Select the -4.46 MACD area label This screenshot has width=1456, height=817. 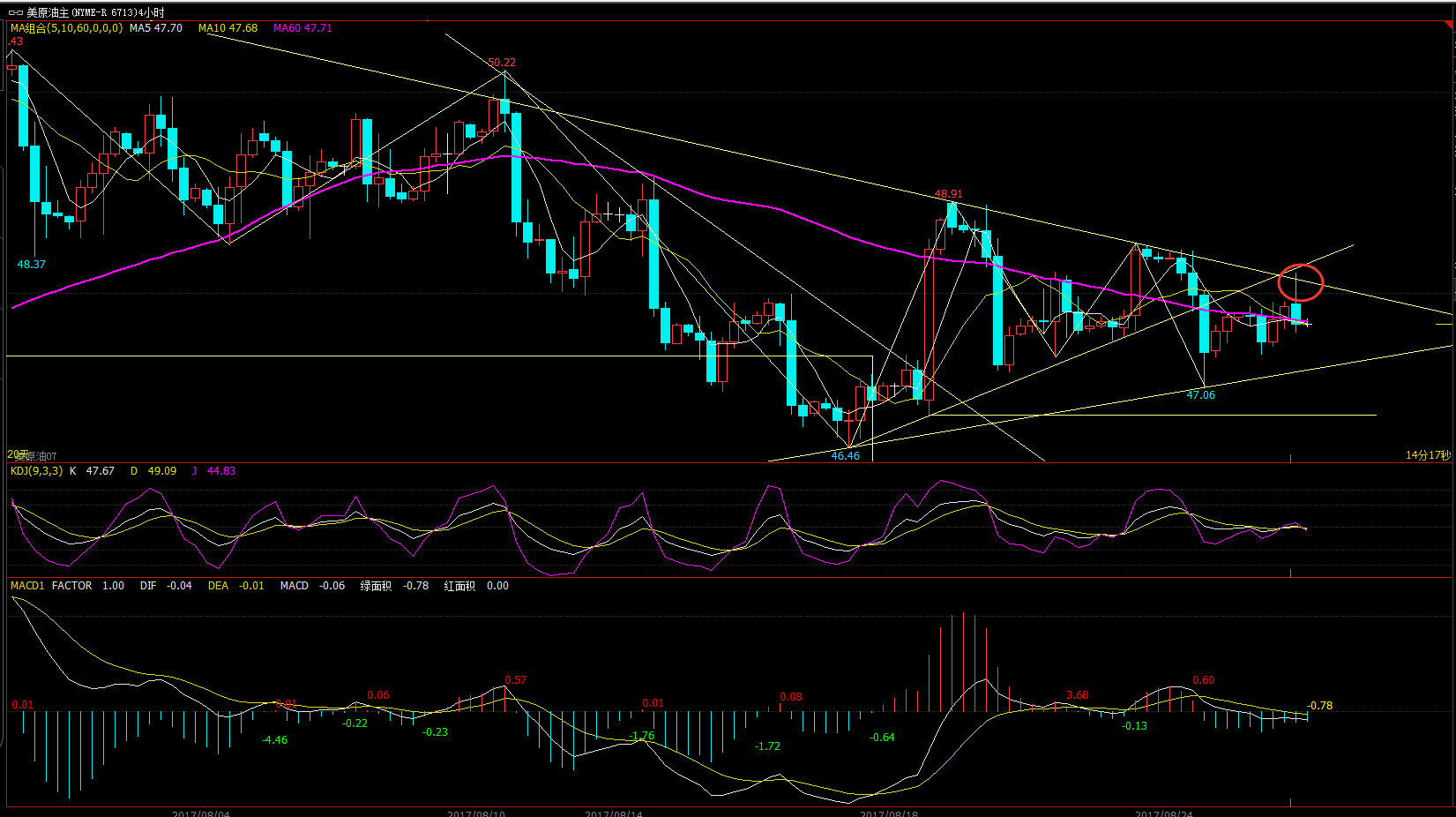pyautogui.click(x=274, y=740)
